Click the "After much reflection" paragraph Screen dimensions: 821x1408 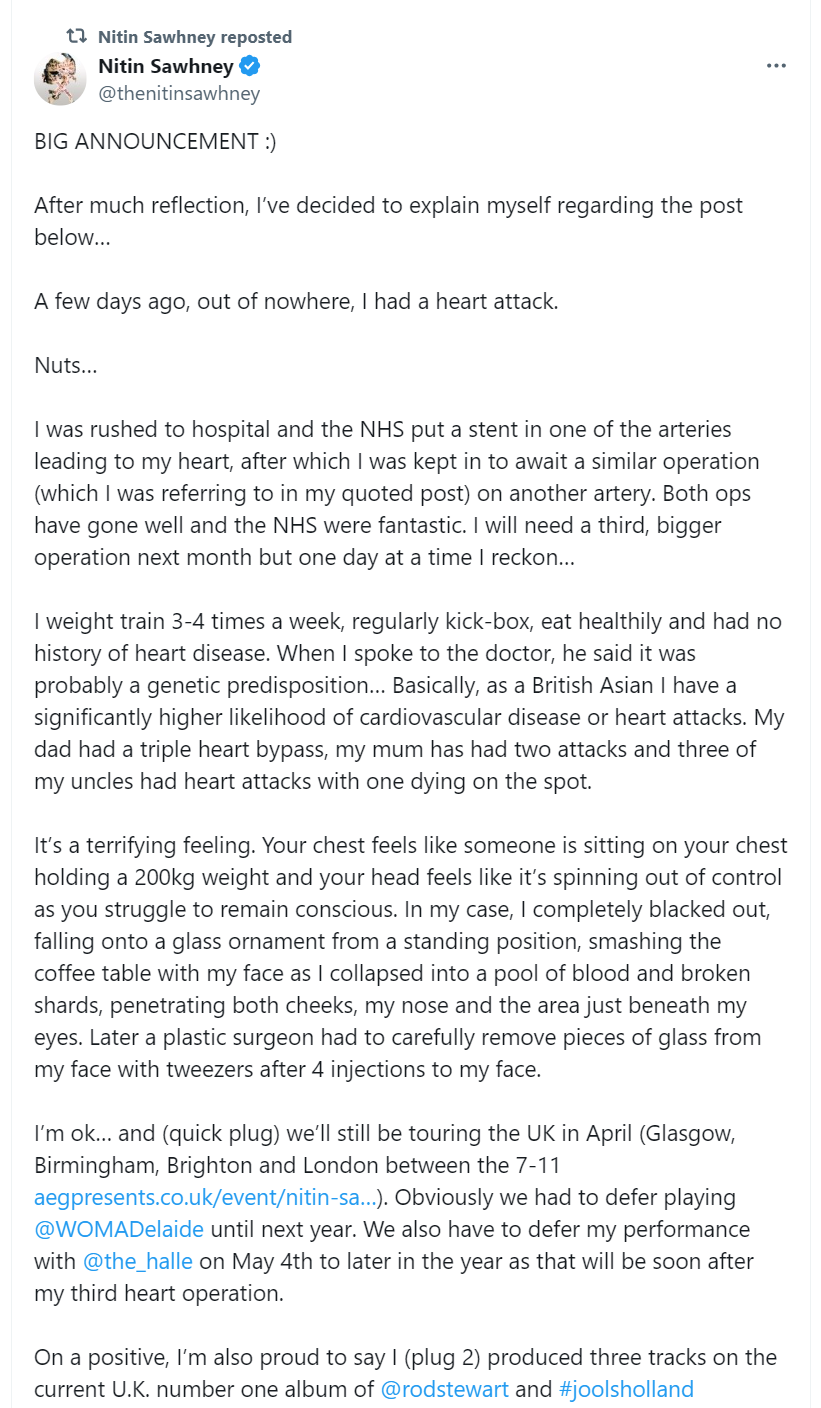point(389,221)
